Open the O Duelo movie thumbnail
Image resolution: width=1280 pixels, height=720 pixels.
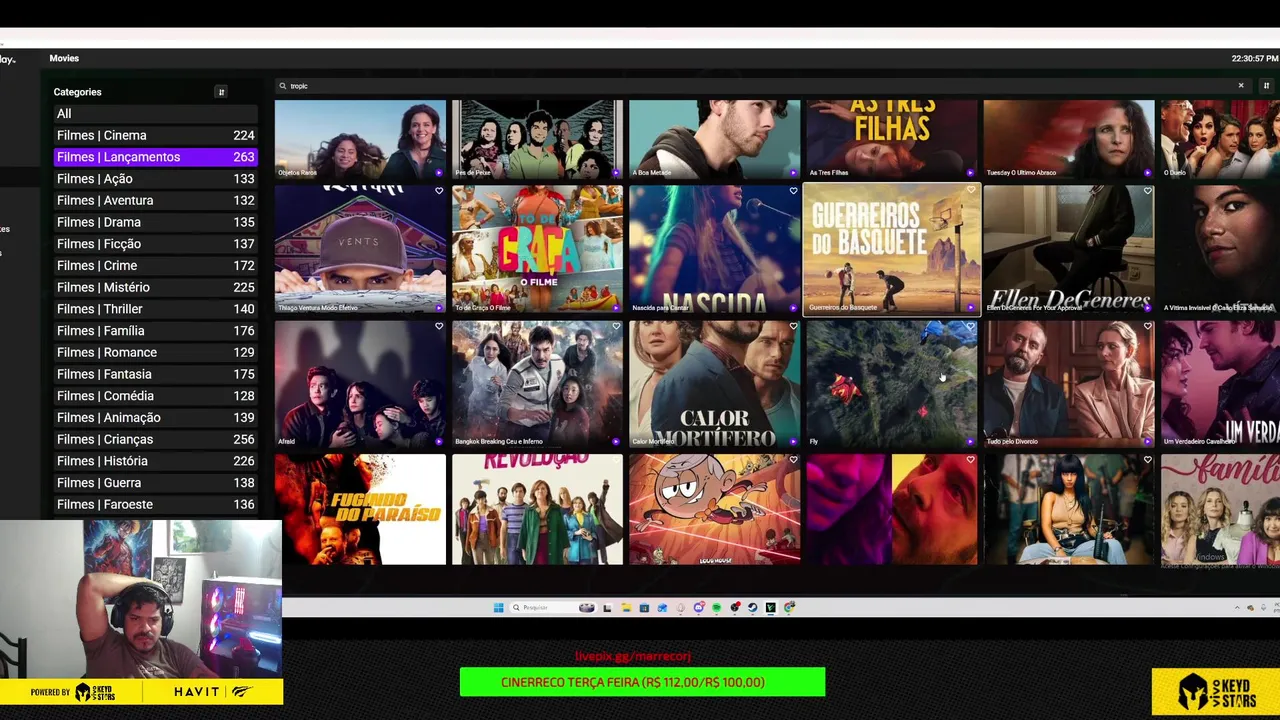click(x=1220, y=139)
